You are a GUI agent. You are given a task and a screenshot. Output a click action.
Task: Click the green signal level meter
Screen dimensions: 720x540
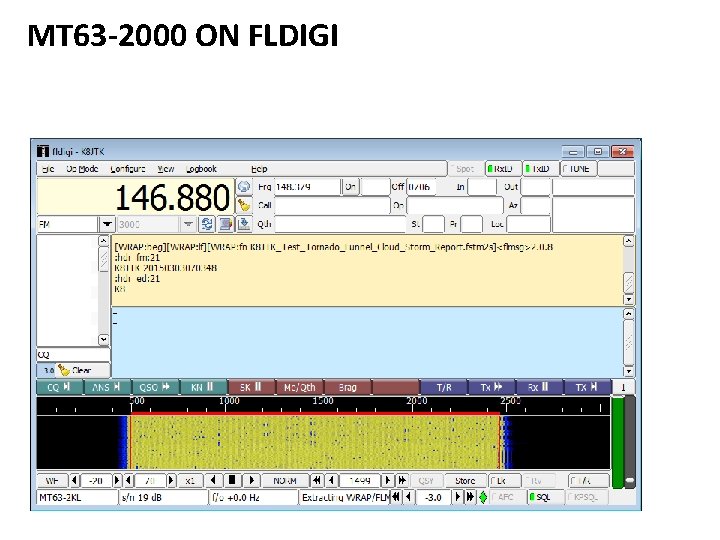point(618,442)
